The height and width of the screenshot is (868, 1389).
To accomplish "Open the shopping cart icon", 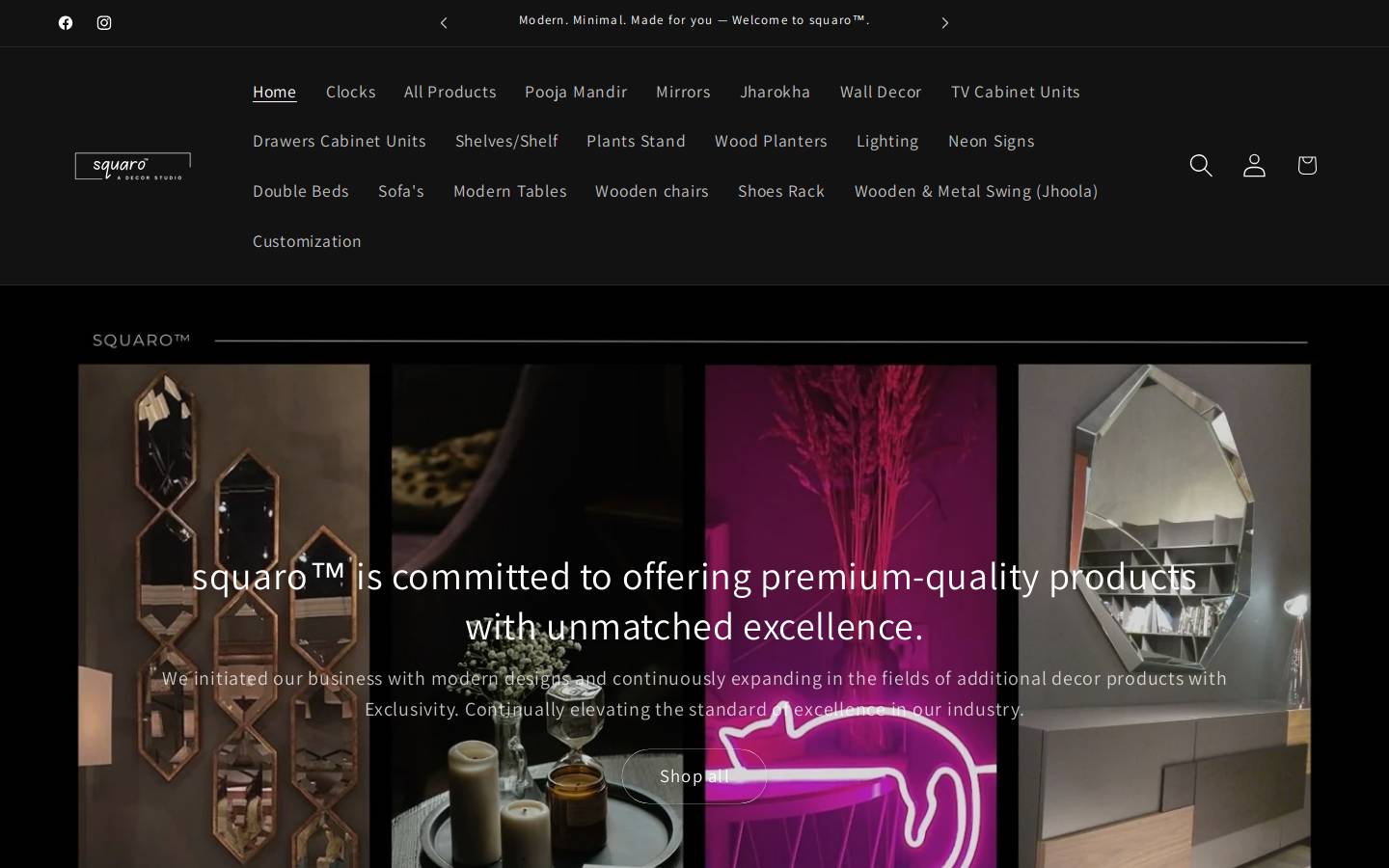I will 1307,165.
